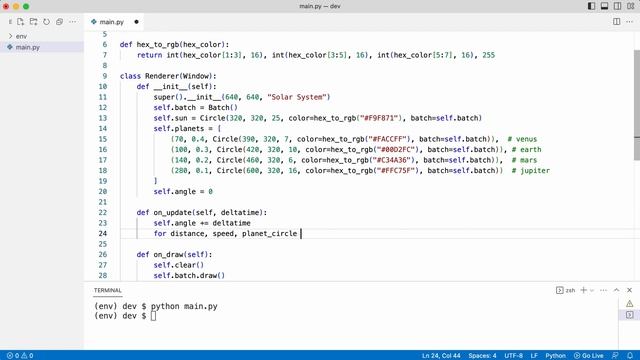Switch to the TERMINAL panel tab

click(108, 290)
